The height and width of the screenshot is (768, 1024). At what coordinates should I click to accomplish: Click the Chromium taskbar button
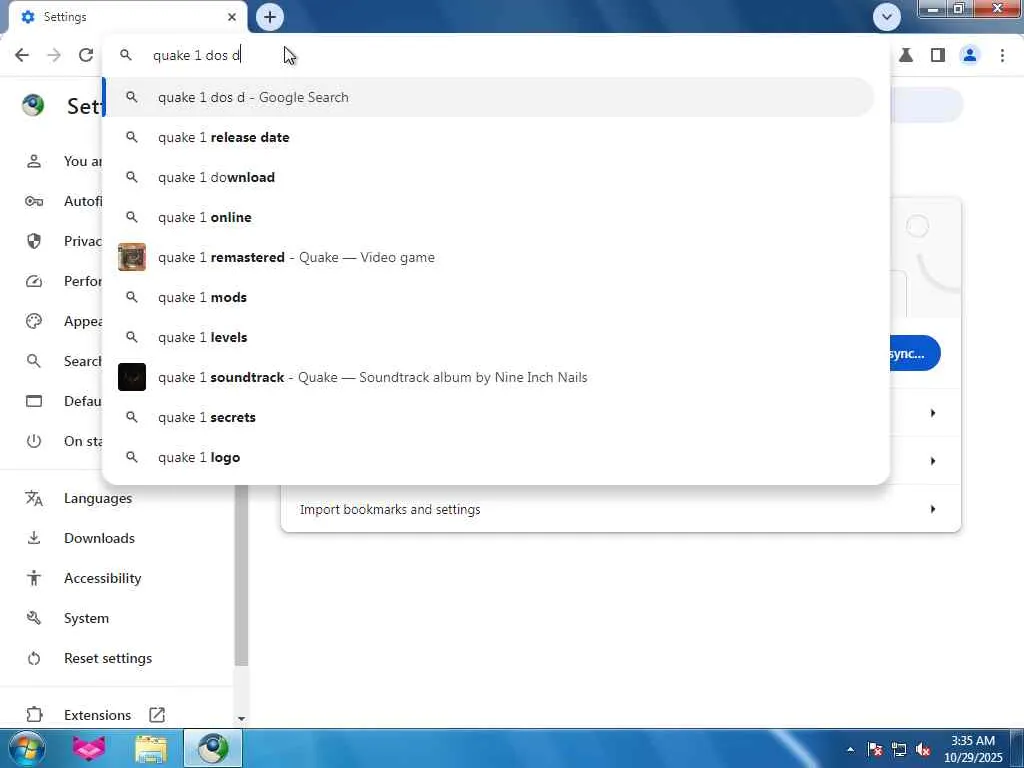(x=213, y=748)
